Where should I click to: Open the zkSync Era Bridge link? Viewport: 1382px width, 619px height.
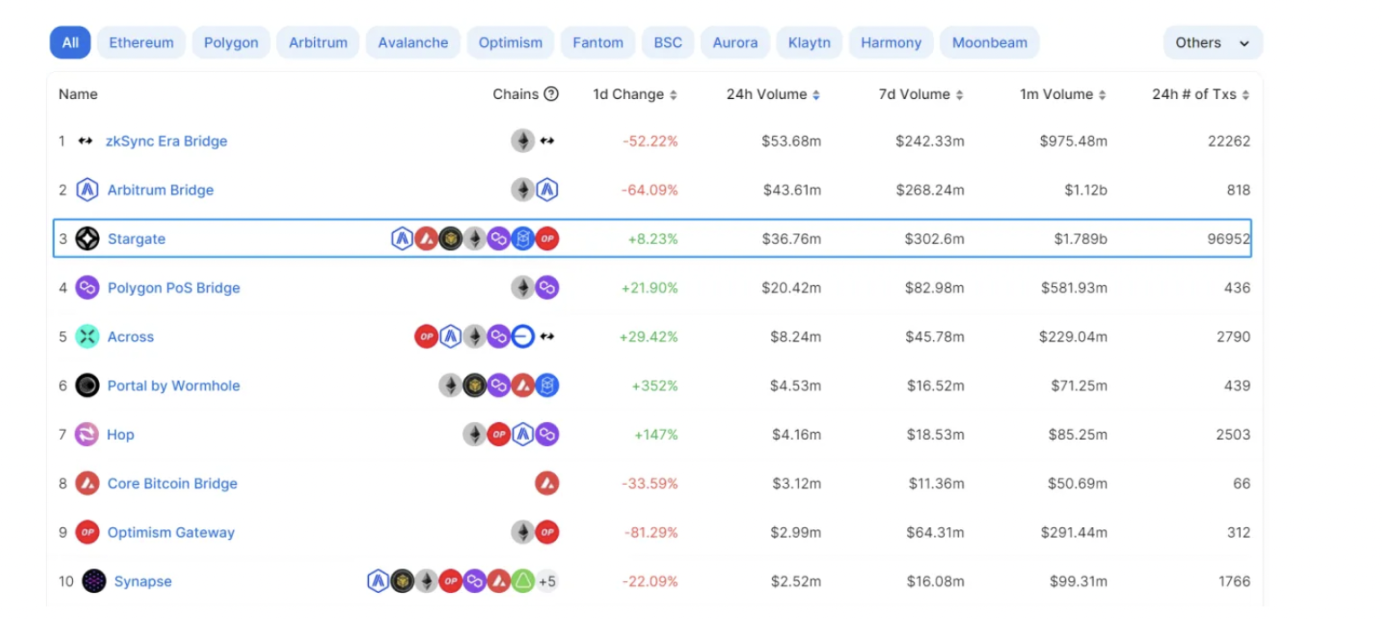[167, 141]
